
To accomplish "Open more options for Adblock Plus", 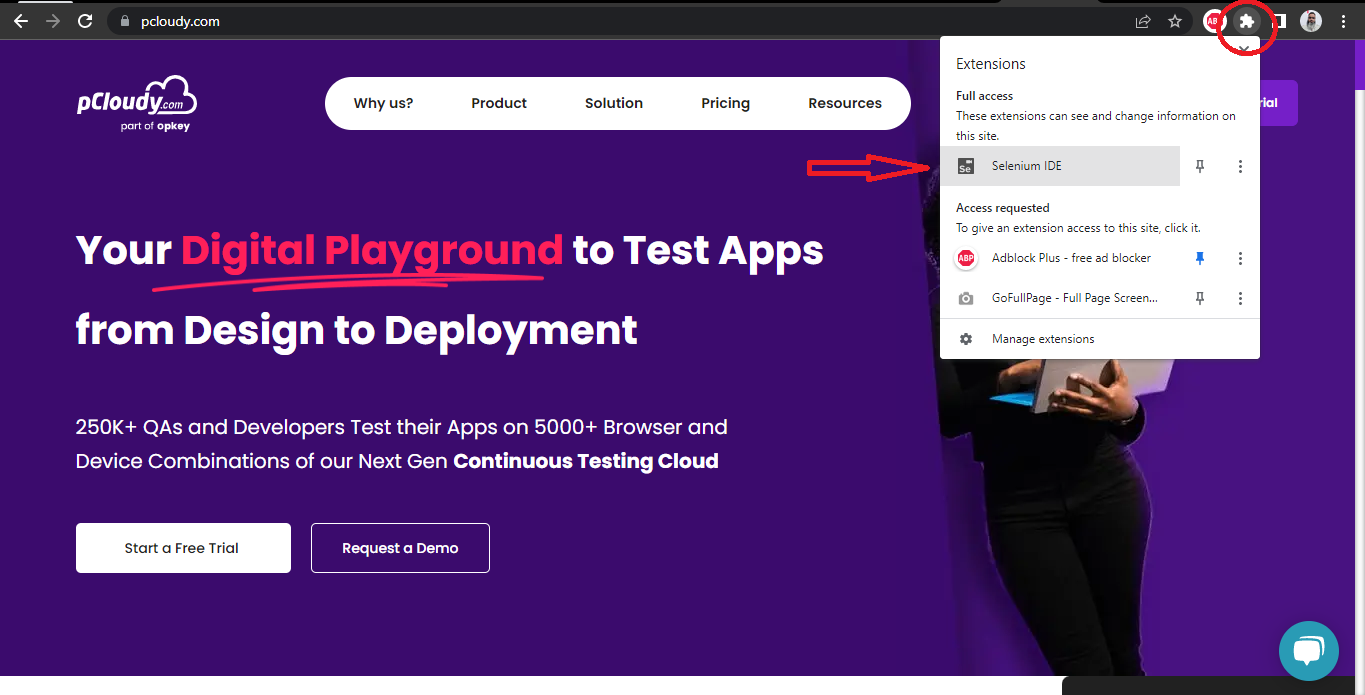I will [x=1240, y=258].
